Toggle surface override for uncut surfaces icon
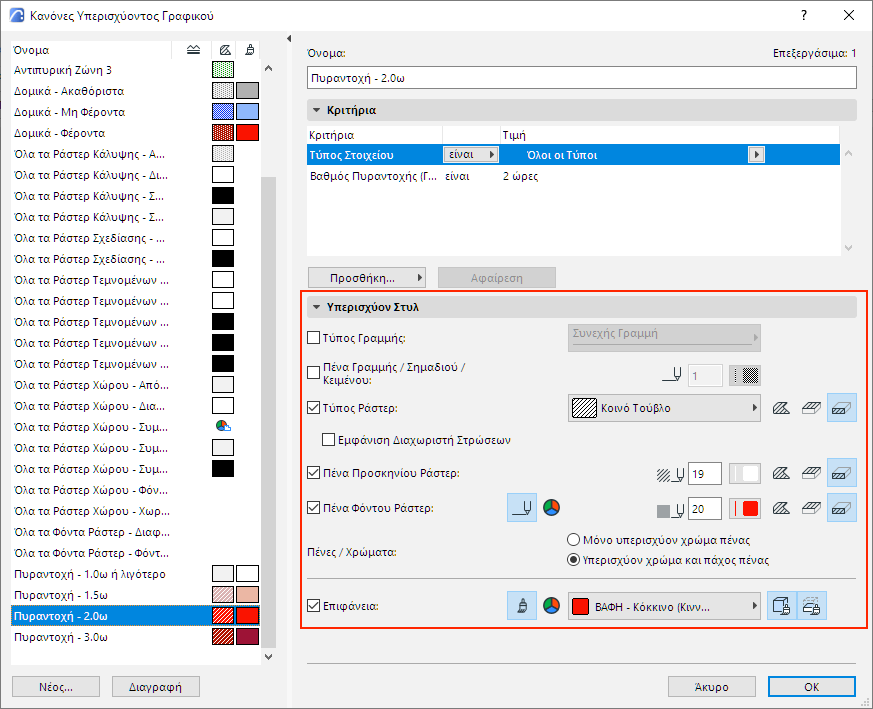873x709 pixels. click(782, 606)
